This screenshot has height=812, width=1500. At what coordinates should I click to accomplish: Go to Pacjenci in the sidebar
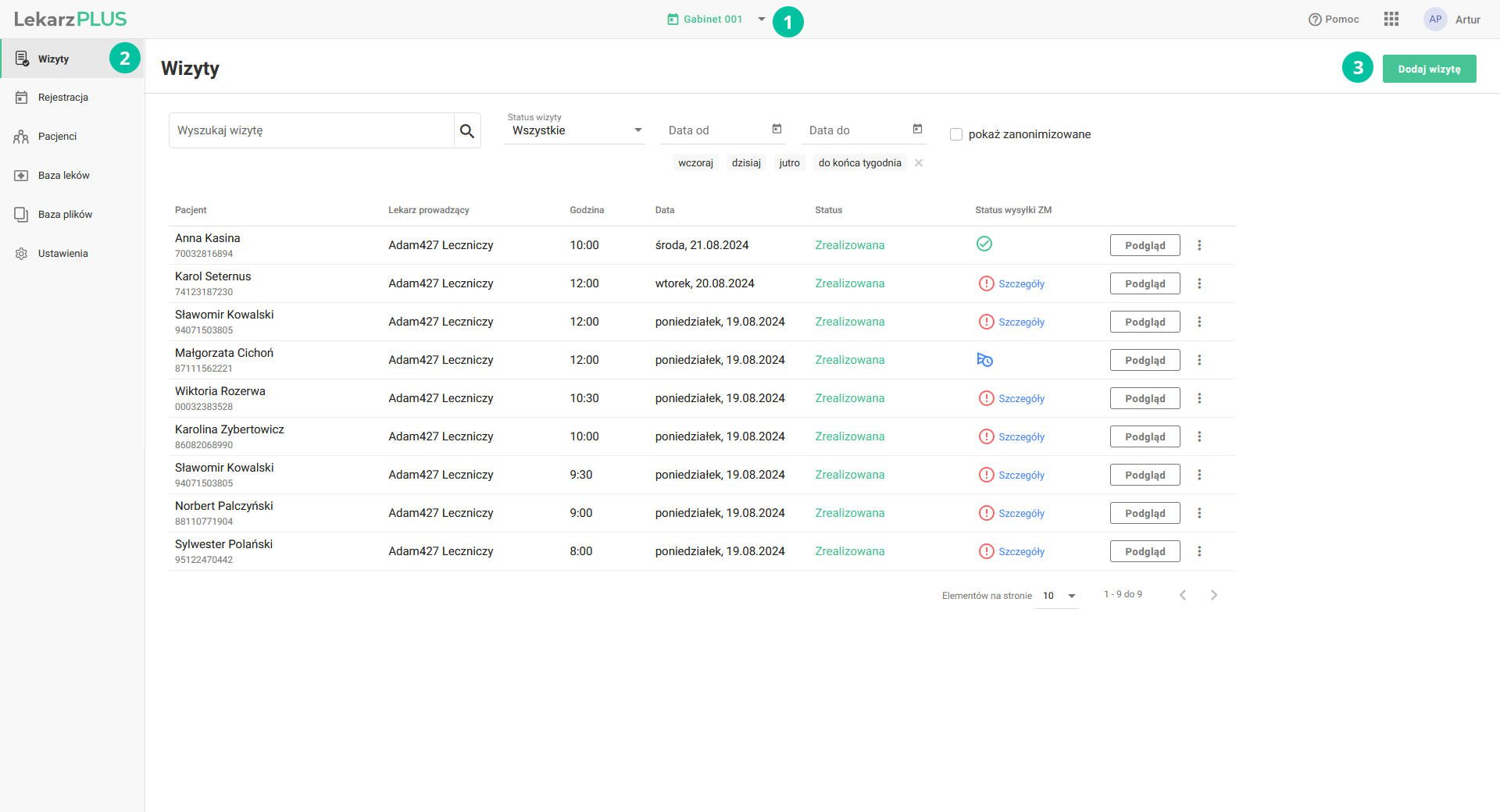tap(57, 137)
